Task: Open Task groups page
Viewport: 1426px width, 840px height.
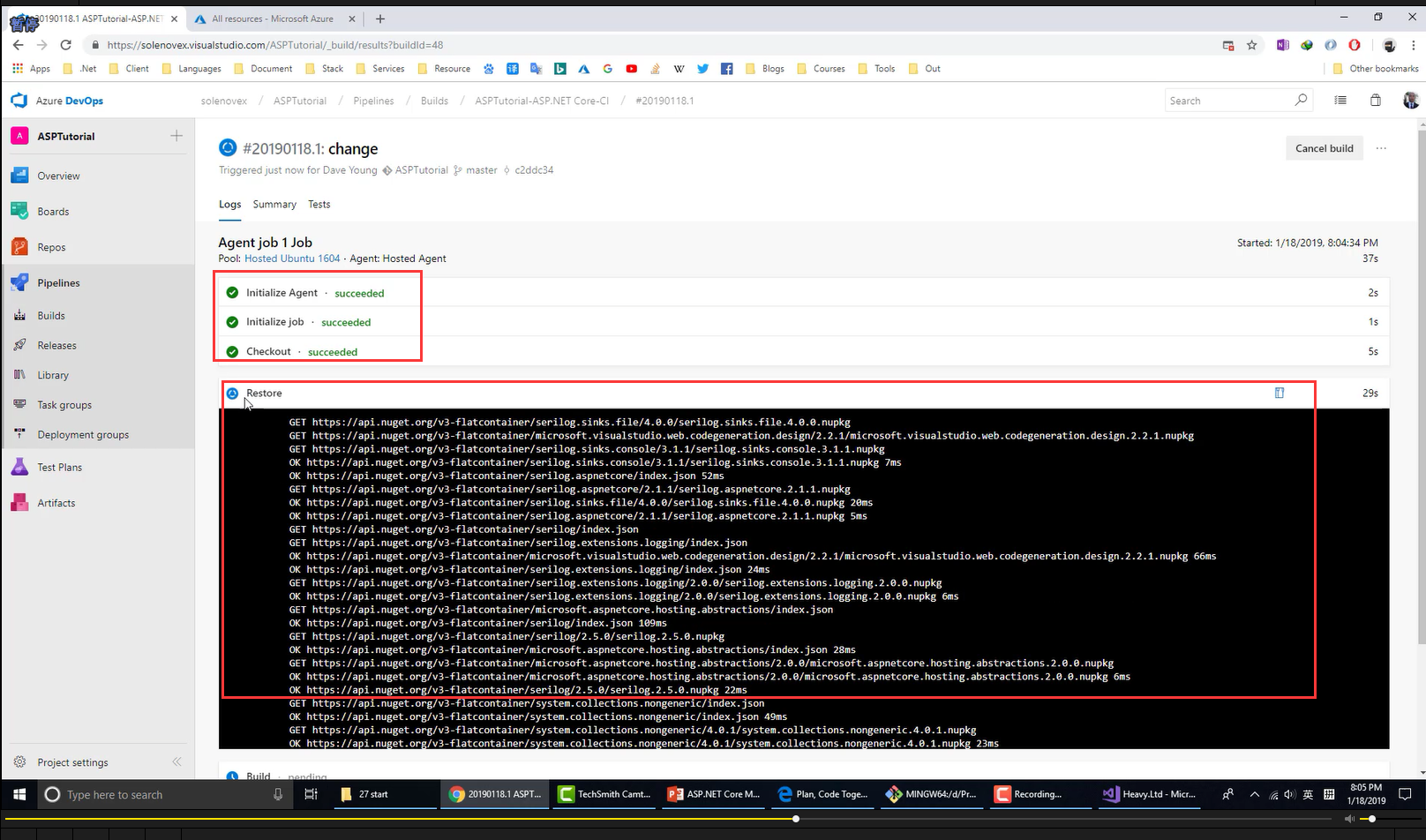Action: click(x=64, y=405)
